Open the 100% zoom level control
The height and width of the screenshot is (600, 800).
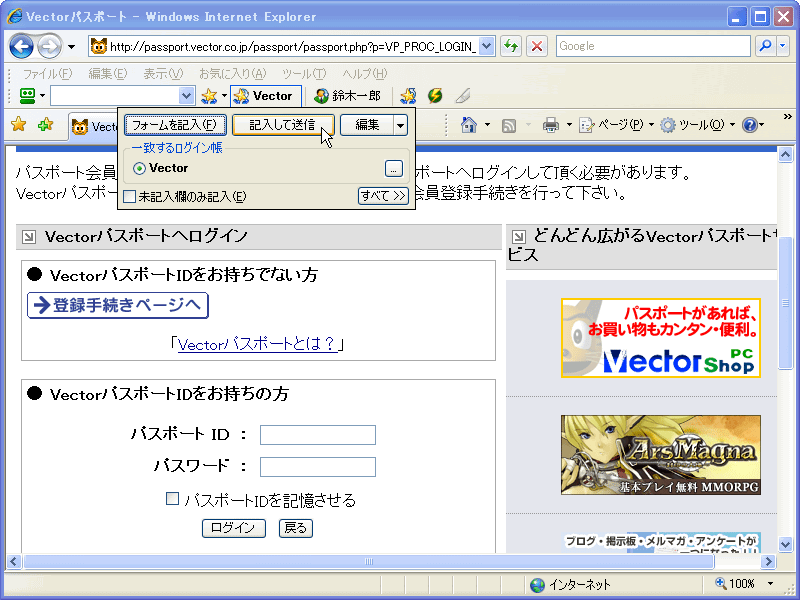(744, 584)
